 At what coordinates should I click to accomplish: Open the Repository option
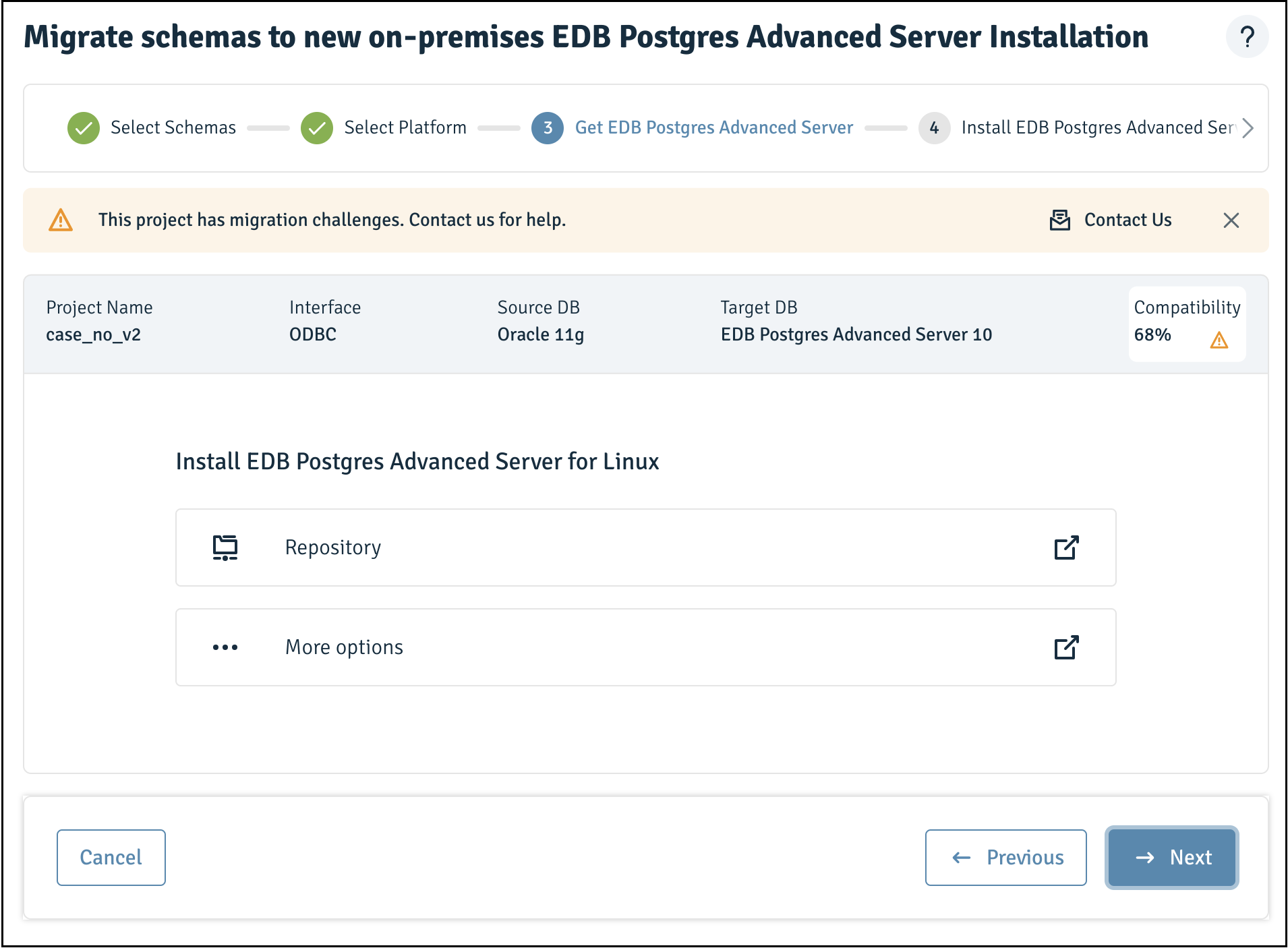(645, 547)
